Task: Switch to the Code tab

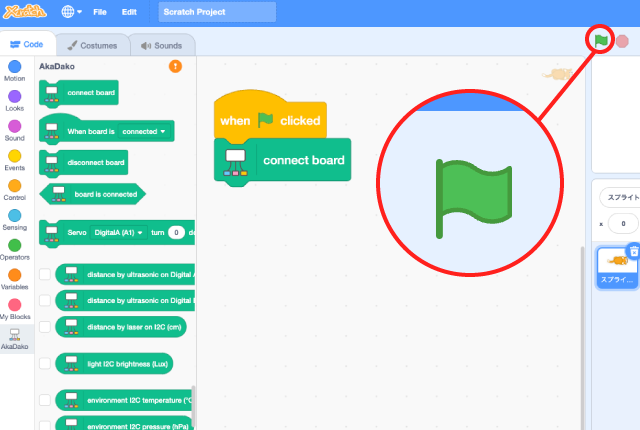Action: pos(27,44)
